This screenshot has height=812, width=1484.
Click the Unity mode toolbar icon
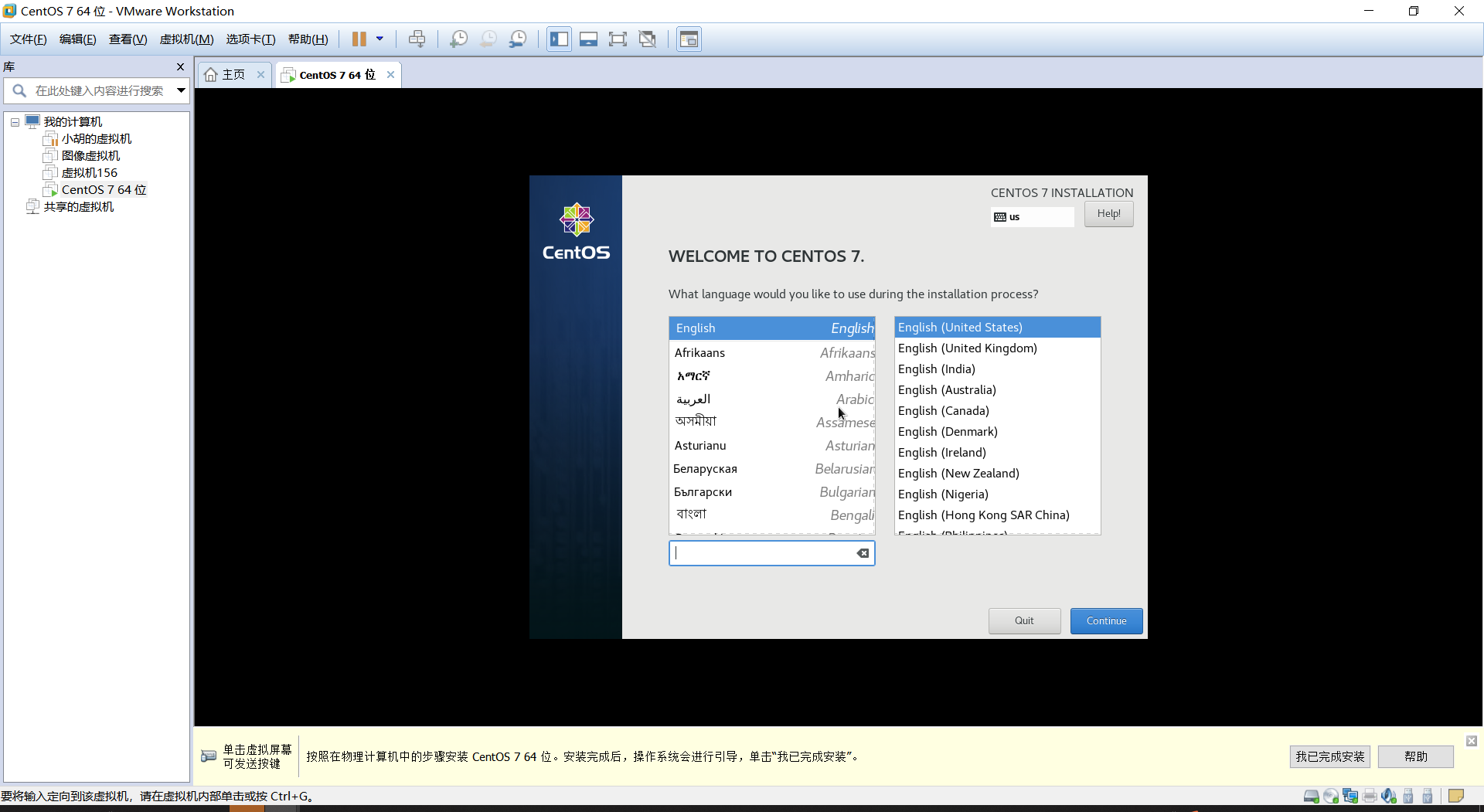(648, 39)
